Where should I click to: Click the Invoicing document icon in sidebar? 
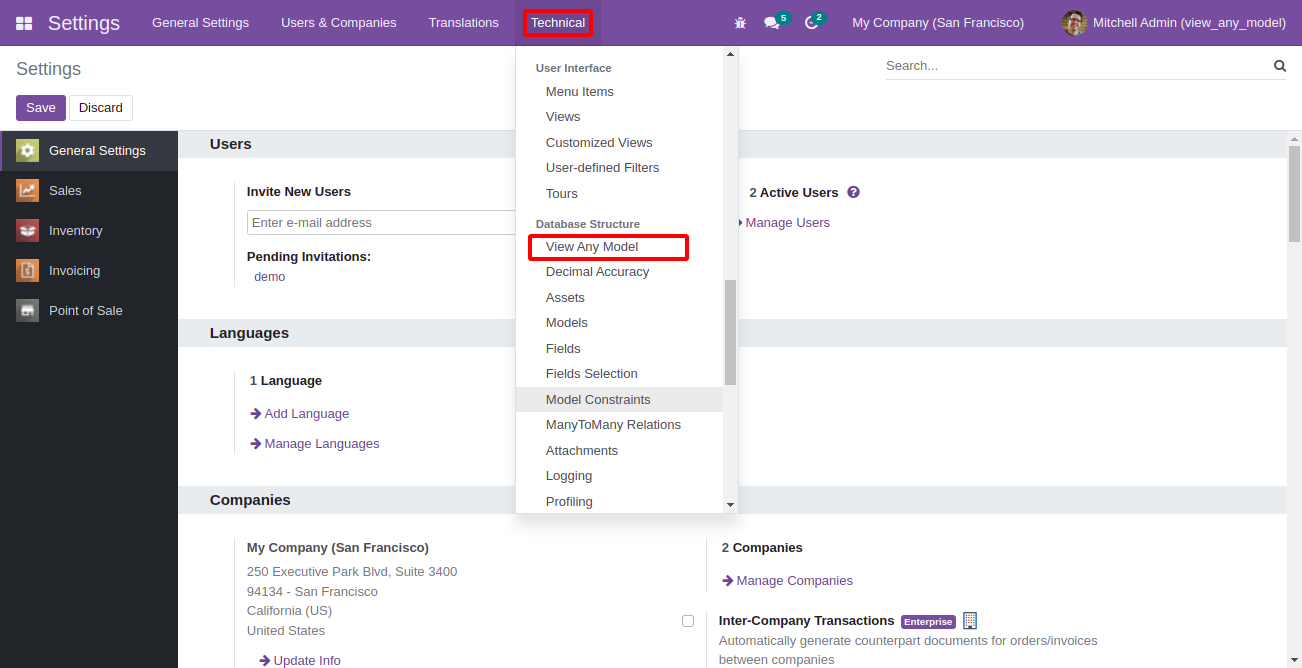pos(28,271)
